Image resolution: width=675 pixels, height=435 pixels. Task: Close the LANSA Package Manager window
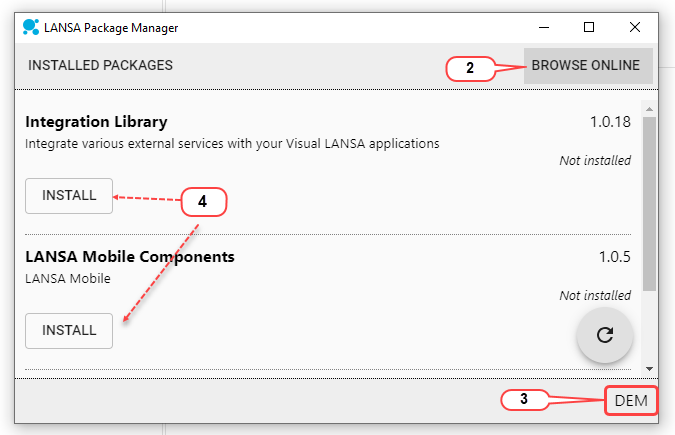635,27
